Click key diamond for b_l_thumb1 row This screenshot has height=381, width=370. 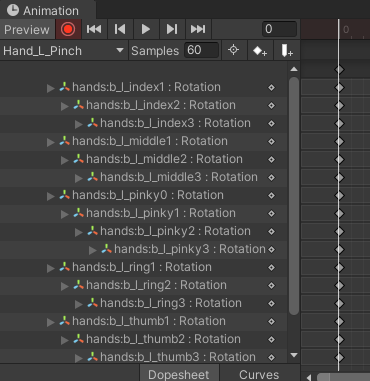272,322
